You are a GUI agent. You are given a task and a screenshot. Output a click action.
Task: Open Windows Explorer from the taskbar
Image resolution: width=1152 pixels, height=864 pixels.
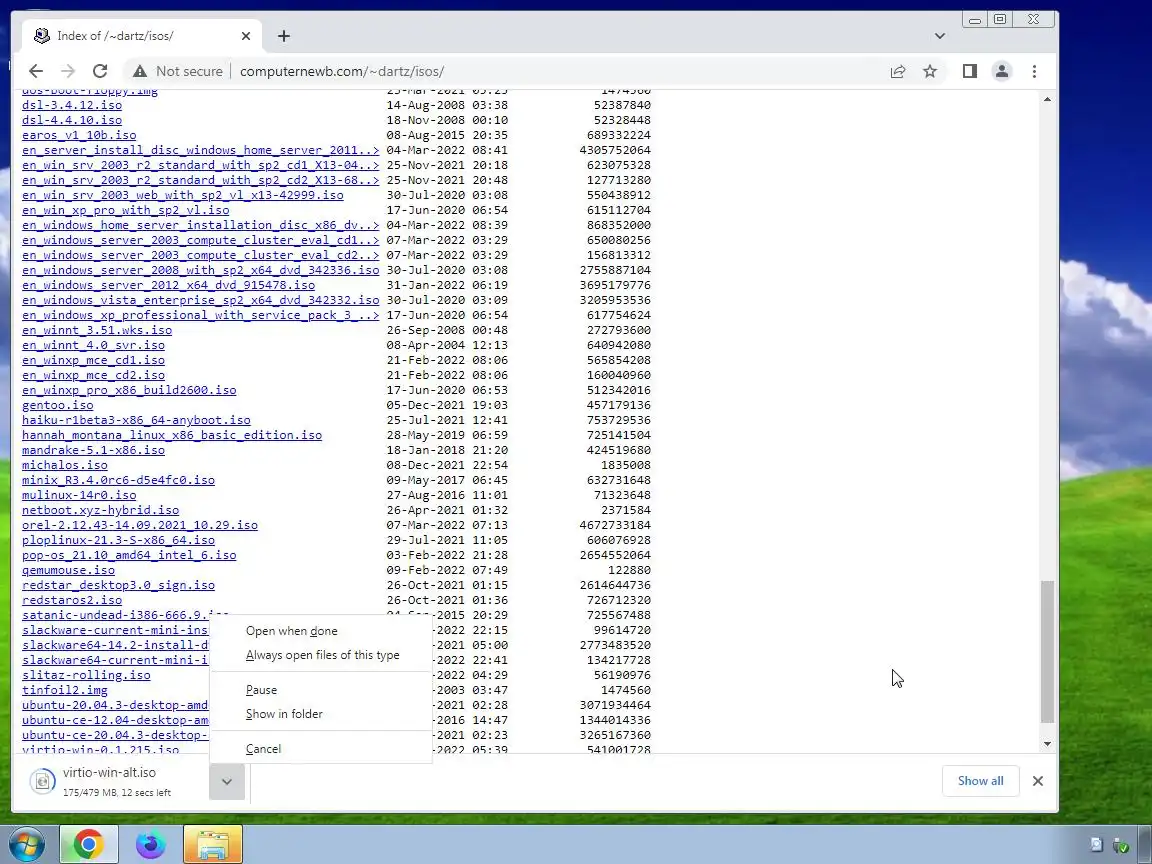coord(212,844)
